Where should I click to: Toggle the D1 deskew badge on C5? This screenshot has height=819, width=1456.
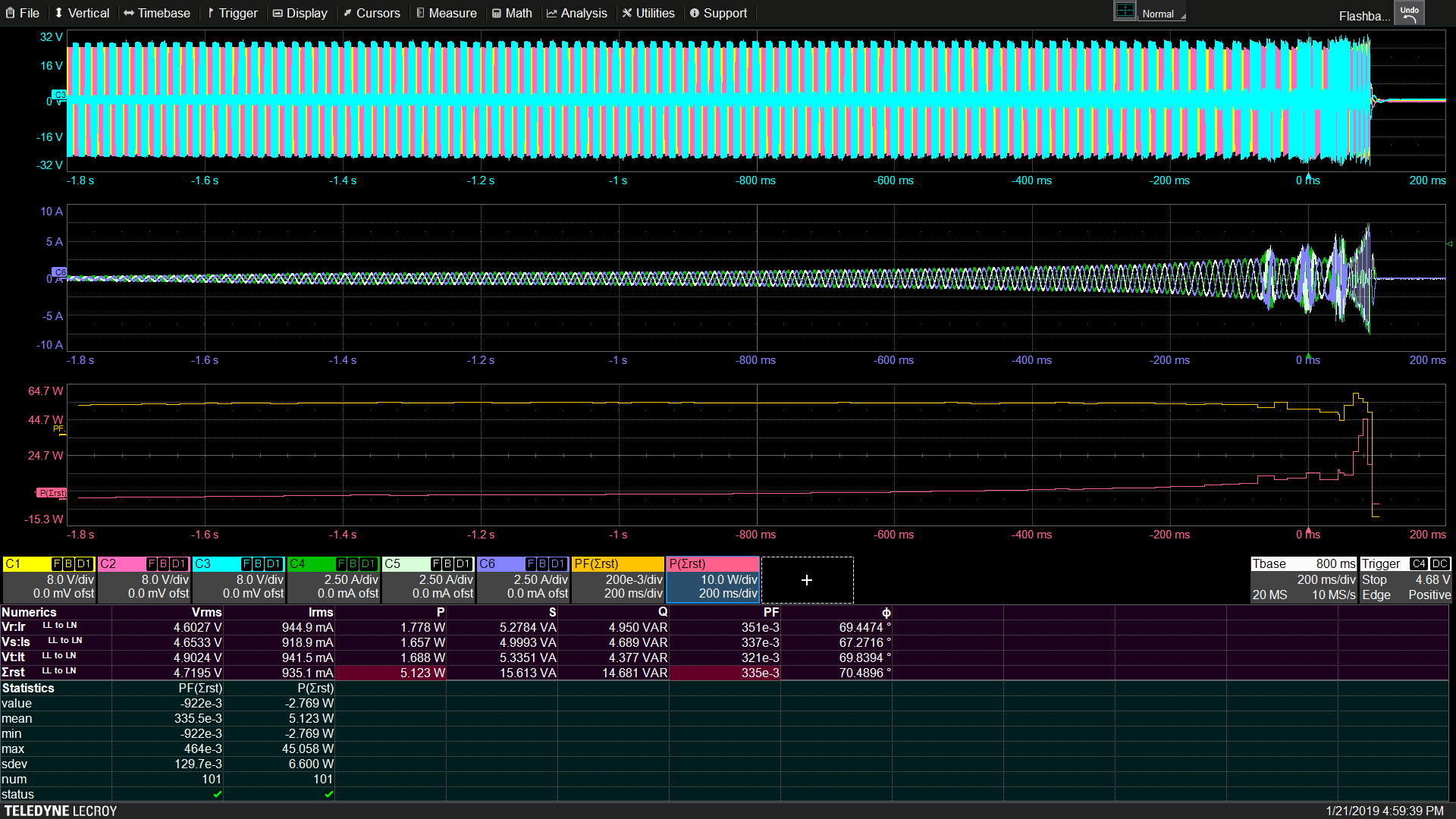[463, 564]
